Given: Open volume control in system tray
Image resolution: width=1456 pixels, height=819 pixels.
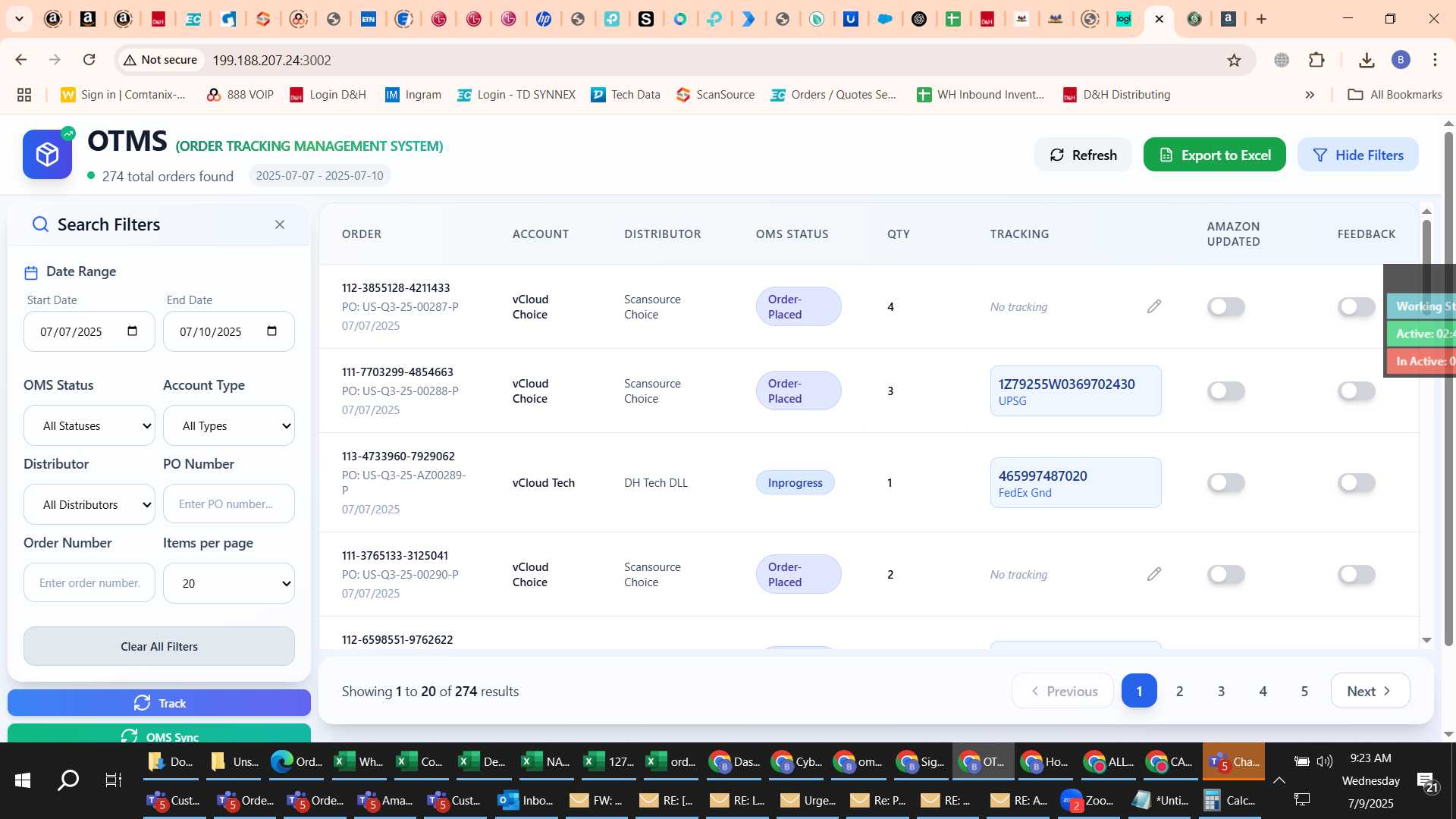Looking at the screenshot, I should (x=1325, y=761).
